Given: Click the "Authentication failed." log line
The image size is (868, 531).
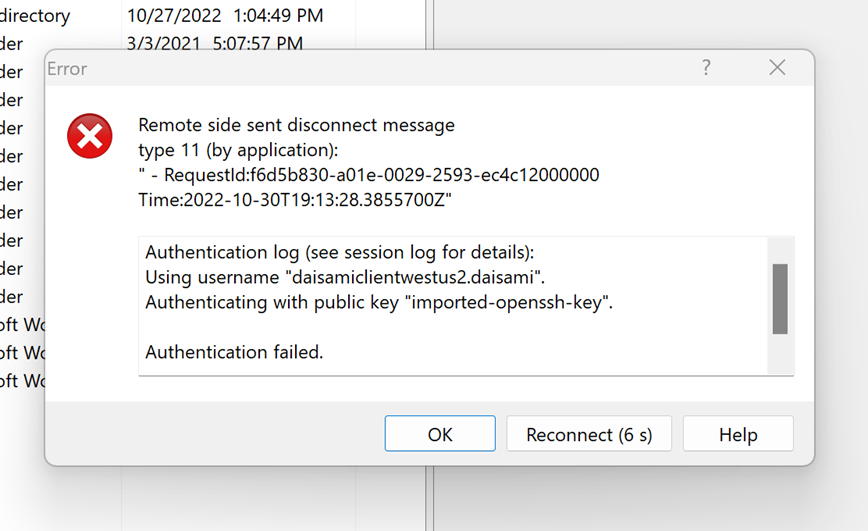Looking at the screenshot, I should tap(234, 352).
